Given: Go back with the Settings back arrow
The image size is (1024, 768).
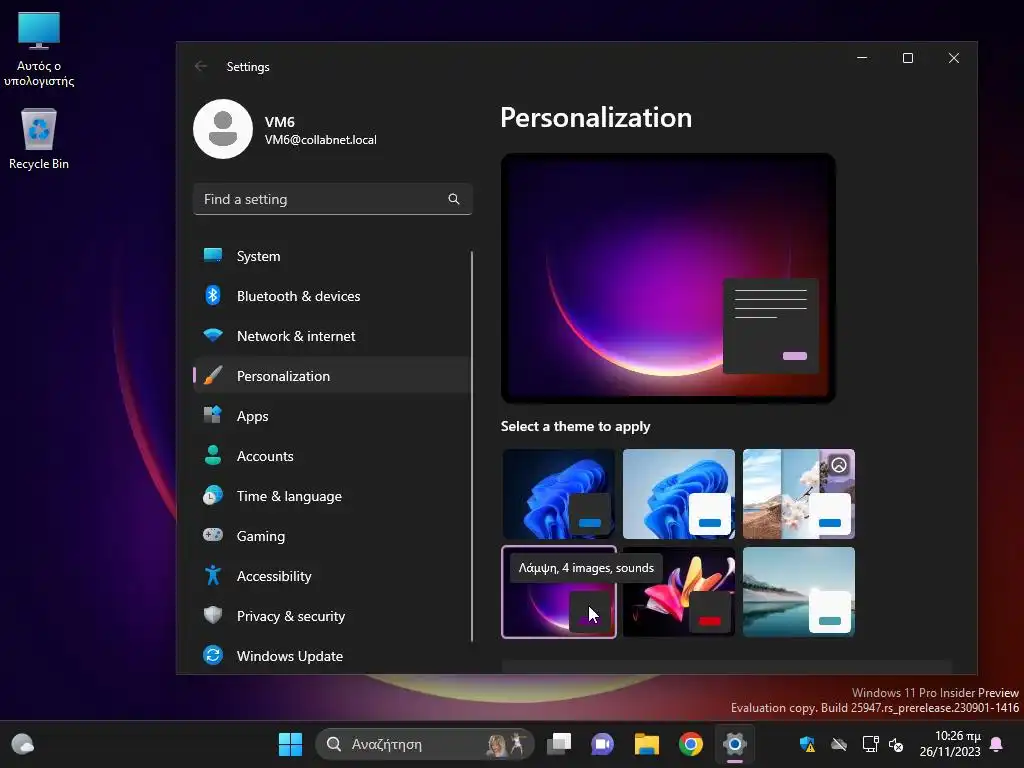Looking at the screenshot, I should click(201, 67).
